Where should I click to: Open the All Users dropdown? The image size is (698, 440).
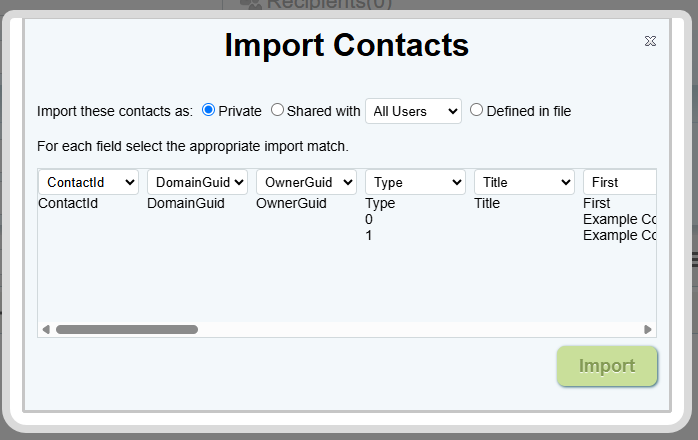[x=413, y=111]
